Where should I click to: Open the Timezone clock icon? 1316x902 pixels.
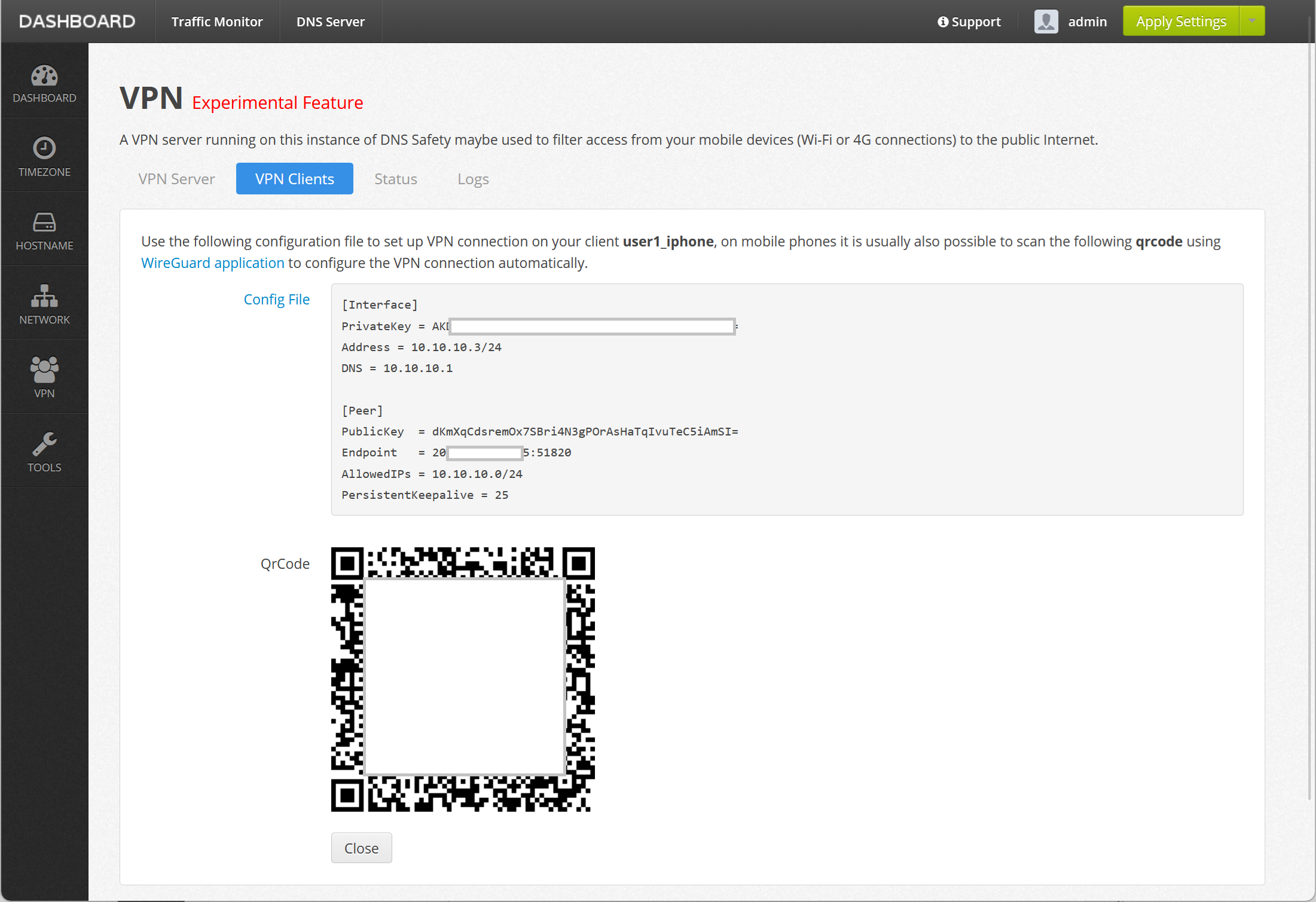pos(44,148)
